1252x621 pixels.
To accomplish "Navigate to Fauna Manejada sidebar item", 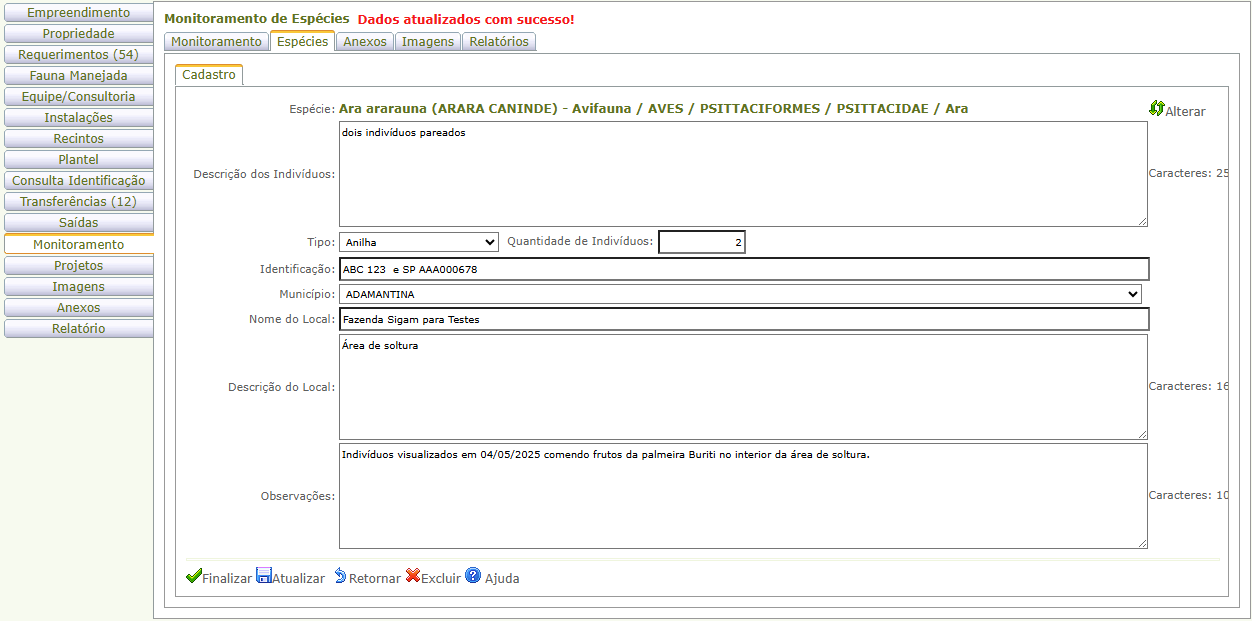I will 78,76.
